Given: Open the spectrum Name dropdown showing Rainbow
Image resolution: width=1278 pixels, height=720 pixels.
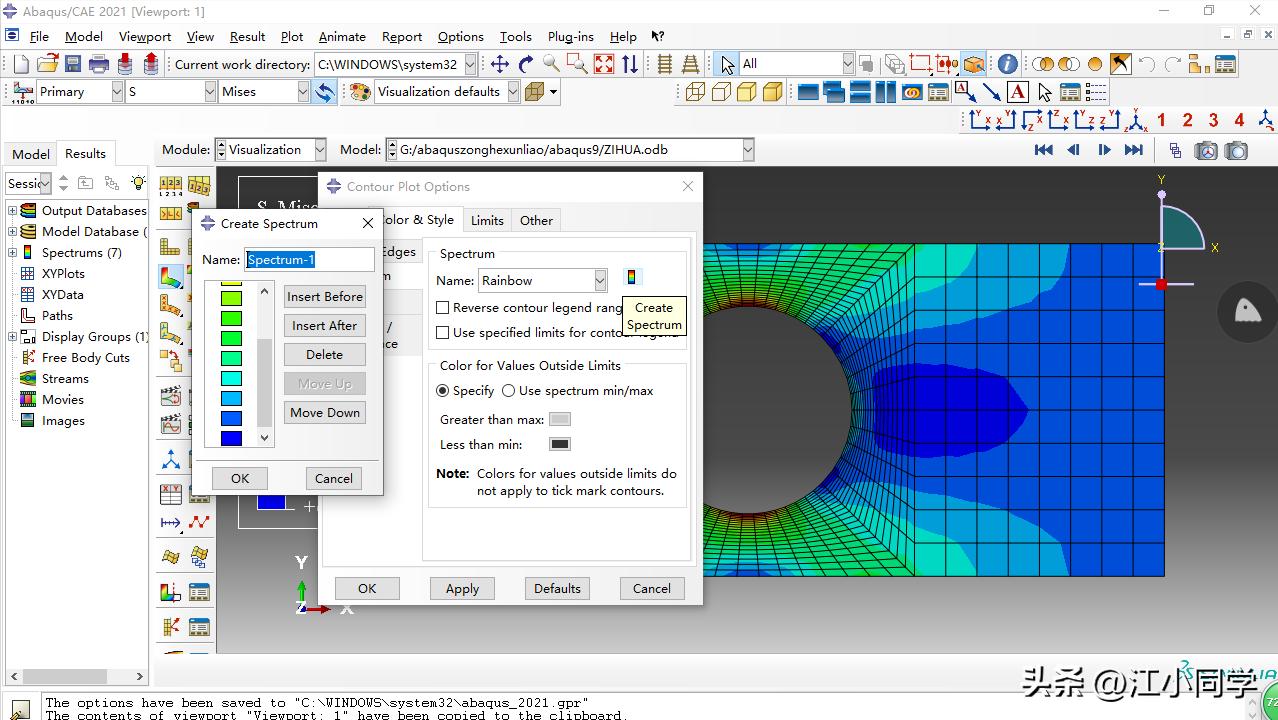Looking at the screenshot, I should pyautogui.click(x=600, y=281).
